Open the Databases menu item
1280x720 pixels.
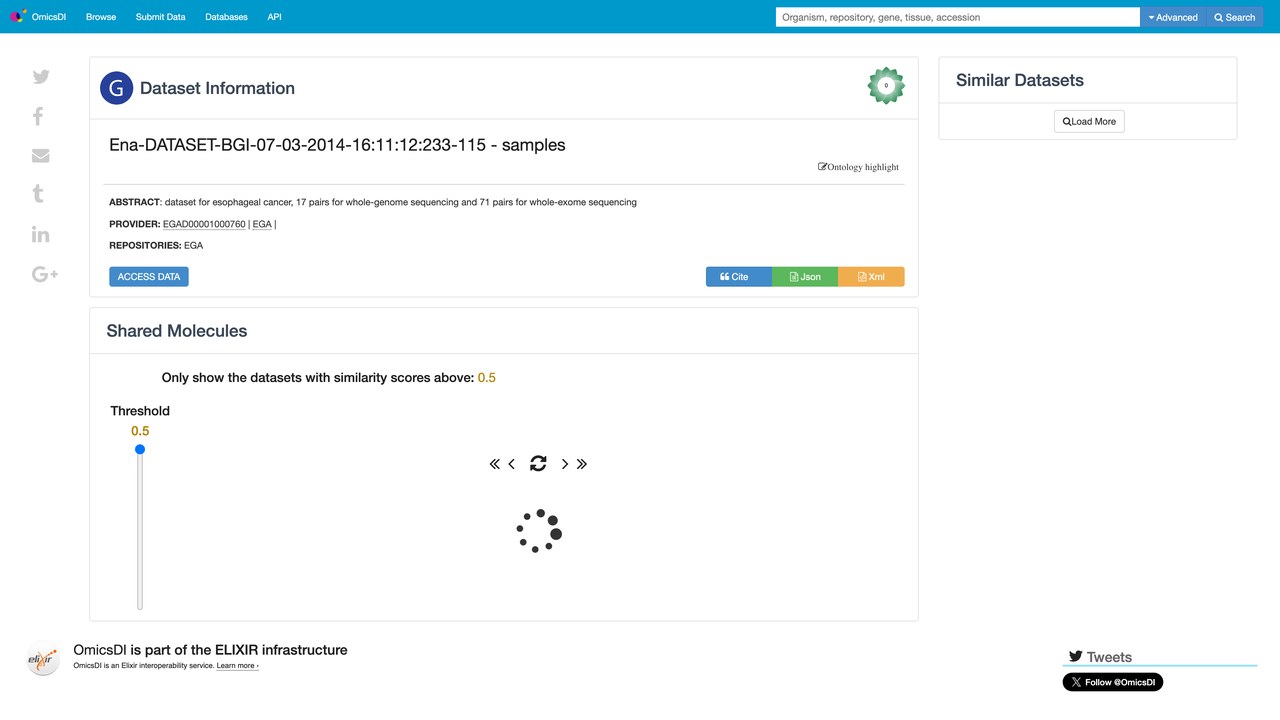[226, 17]
